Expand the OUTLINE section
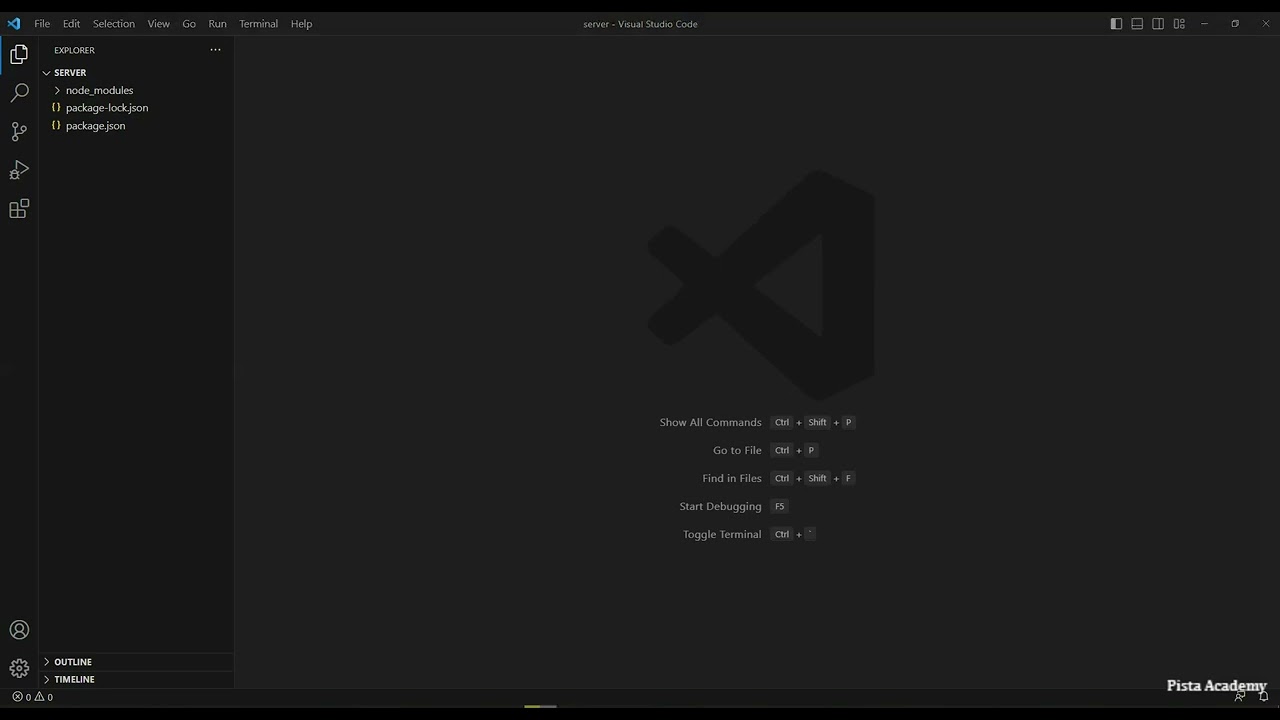This screenshot has width=1280, height=720. pos(136,662)
